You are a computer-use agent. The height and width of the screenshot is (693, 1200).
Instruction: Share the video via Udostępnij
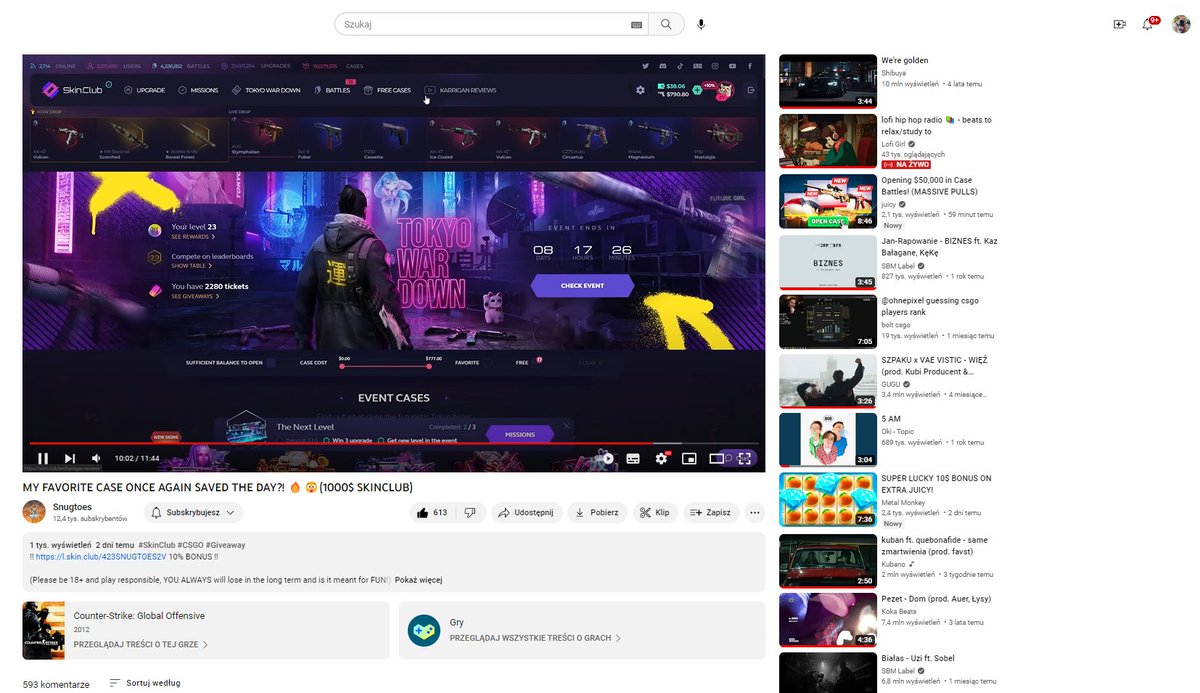pos(527,512)
